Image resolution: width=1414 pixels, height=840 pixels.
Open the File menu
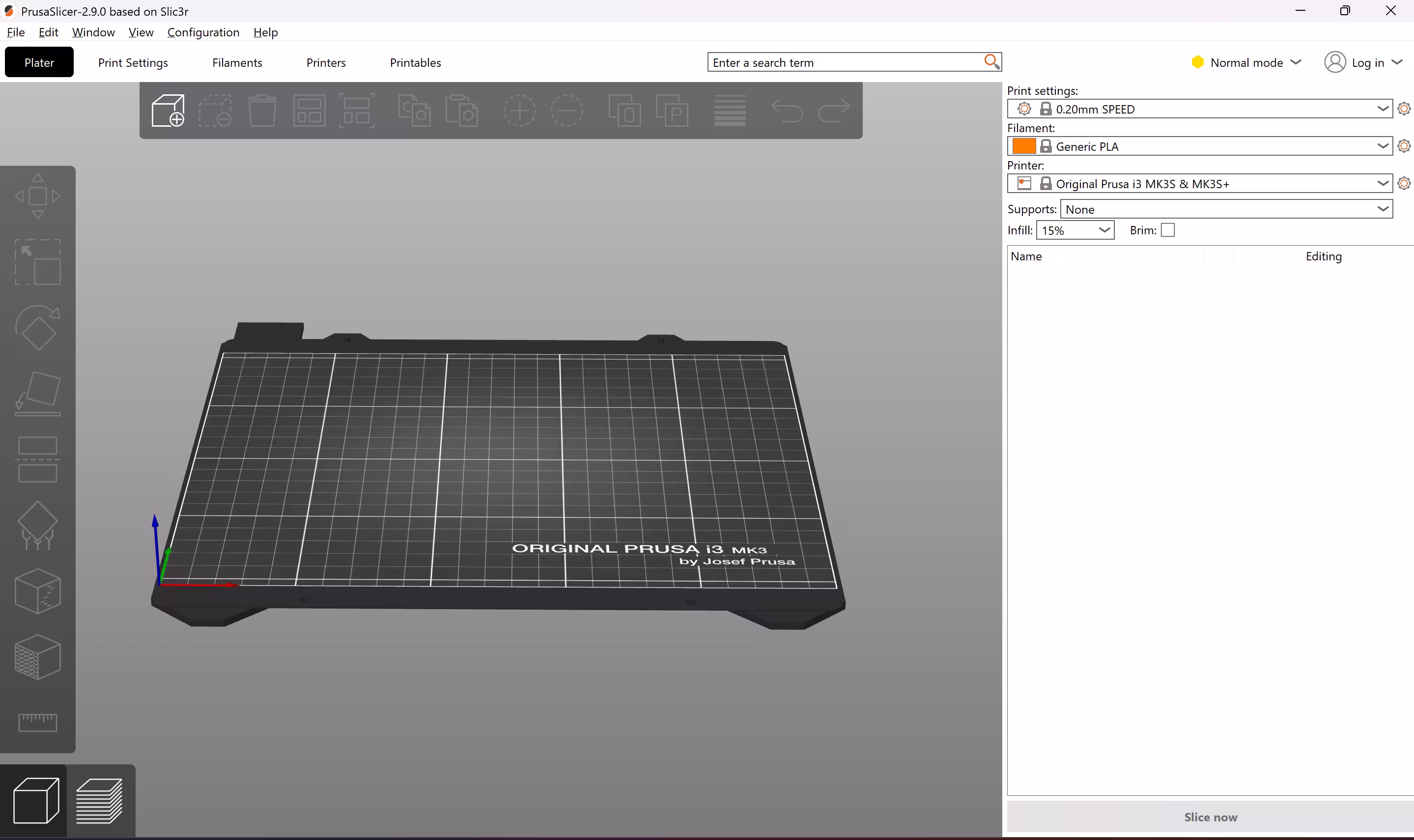coord(16,32)
